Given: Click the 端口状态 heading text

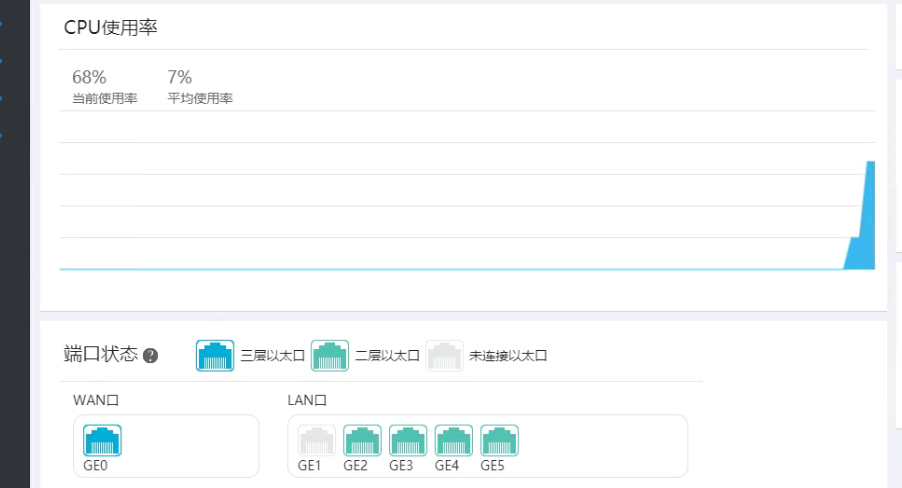Looking at the screenshot, I should click(x=100, y=354).
